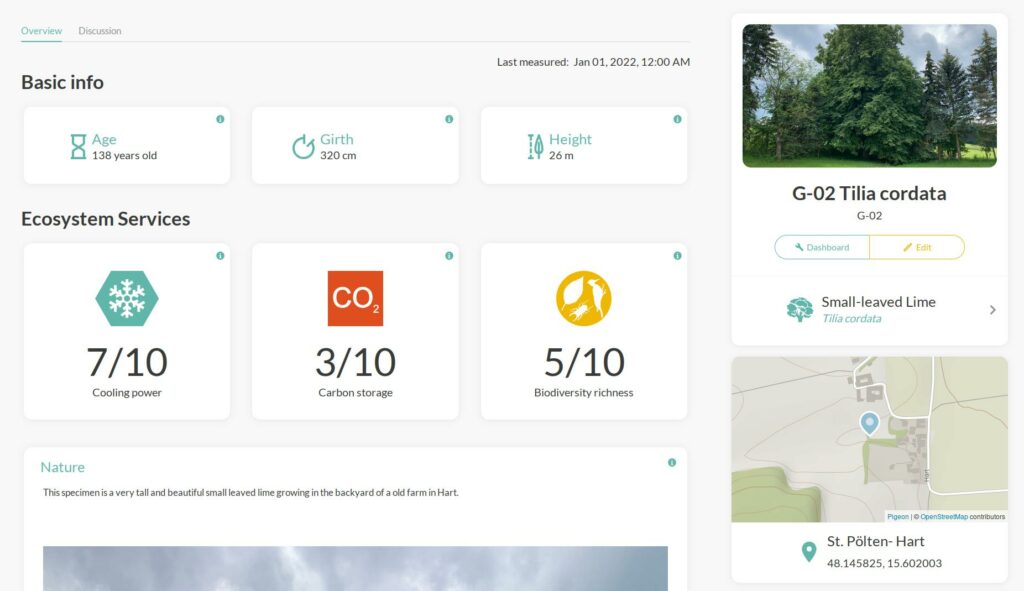Click the 5/10 Biodiversity richness score
Viewport: 1024px width, 591px height.
click(584, 362)
